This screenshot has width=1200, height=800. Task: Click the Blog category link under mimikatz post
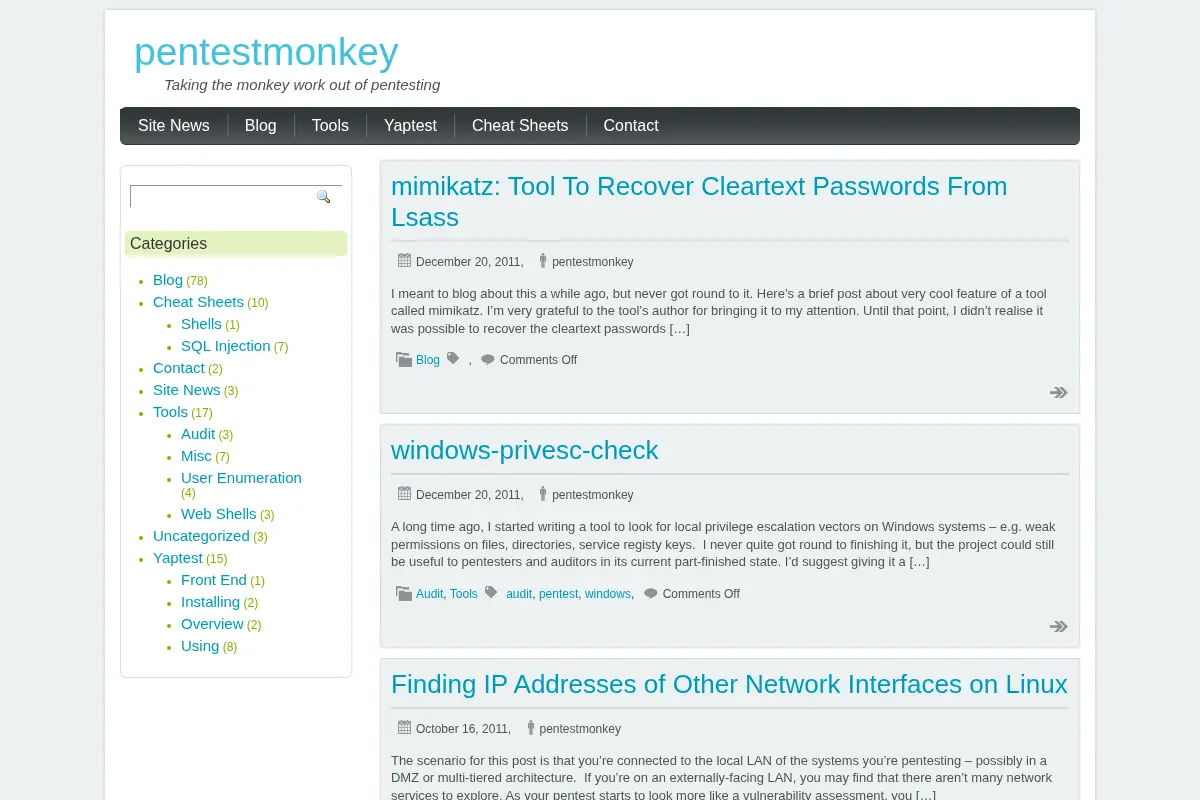point(428,360)
